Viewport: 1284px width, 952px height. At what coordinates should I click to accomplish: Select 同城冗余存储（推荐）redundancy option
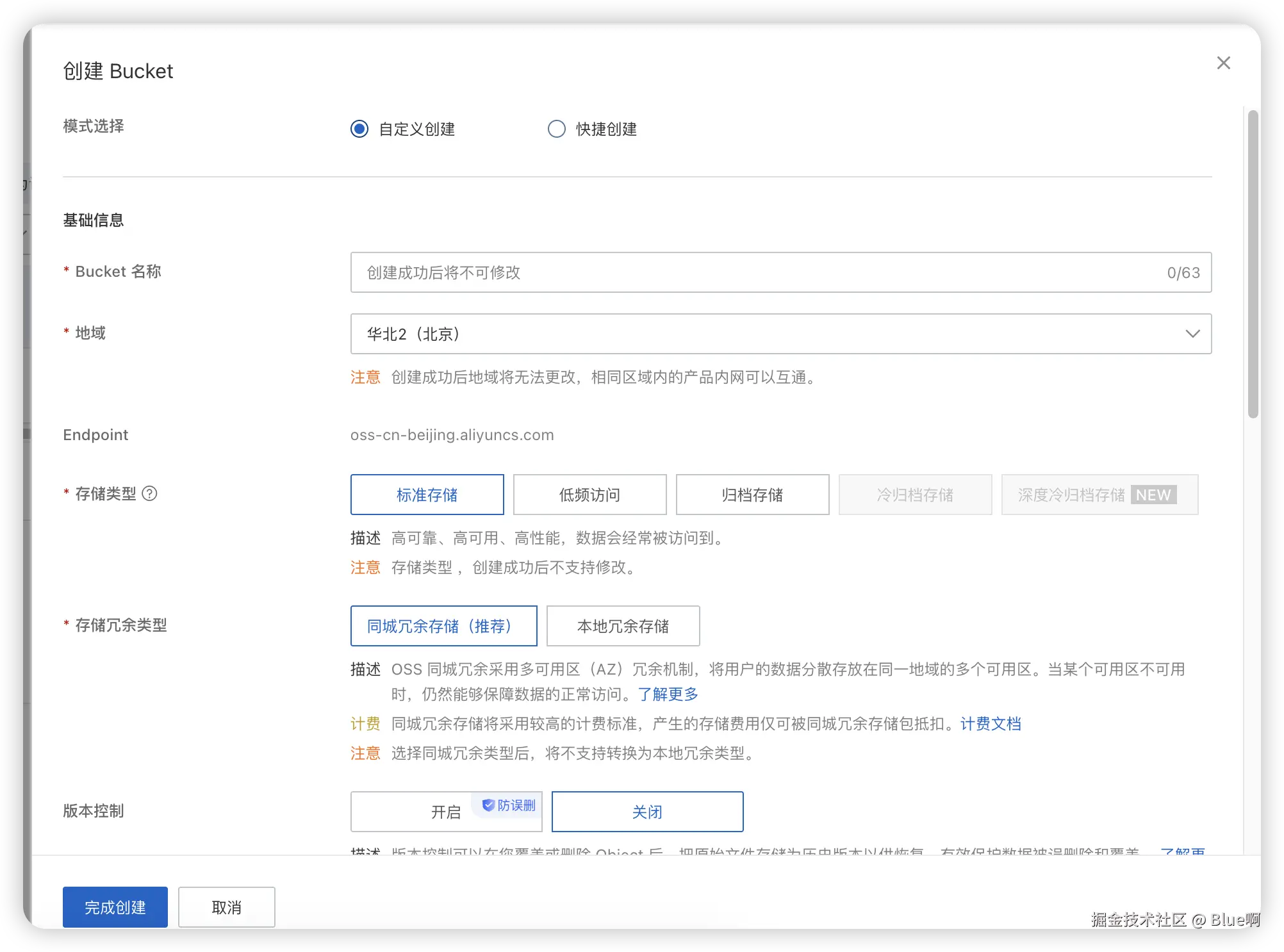point(443,626)
